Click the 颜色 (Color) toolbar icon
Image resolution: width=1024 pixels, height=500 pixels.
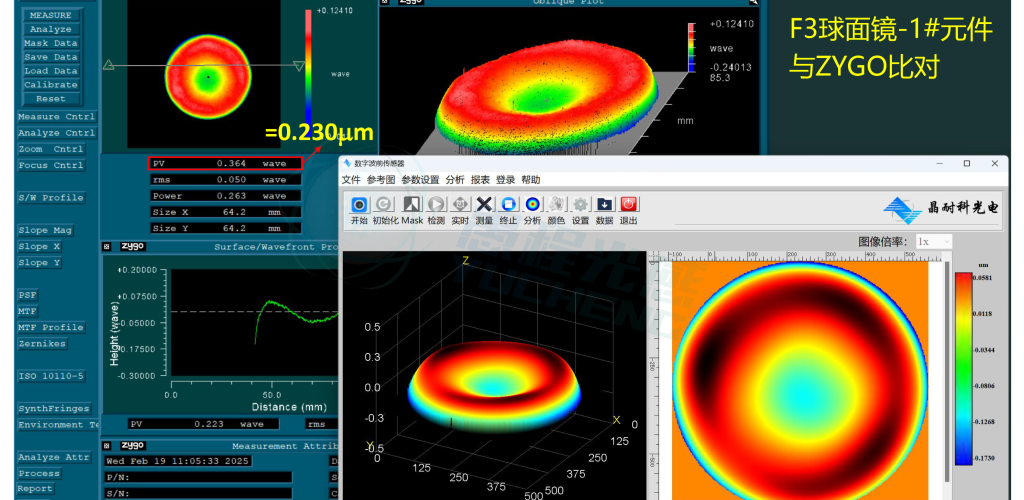point(556,204)
